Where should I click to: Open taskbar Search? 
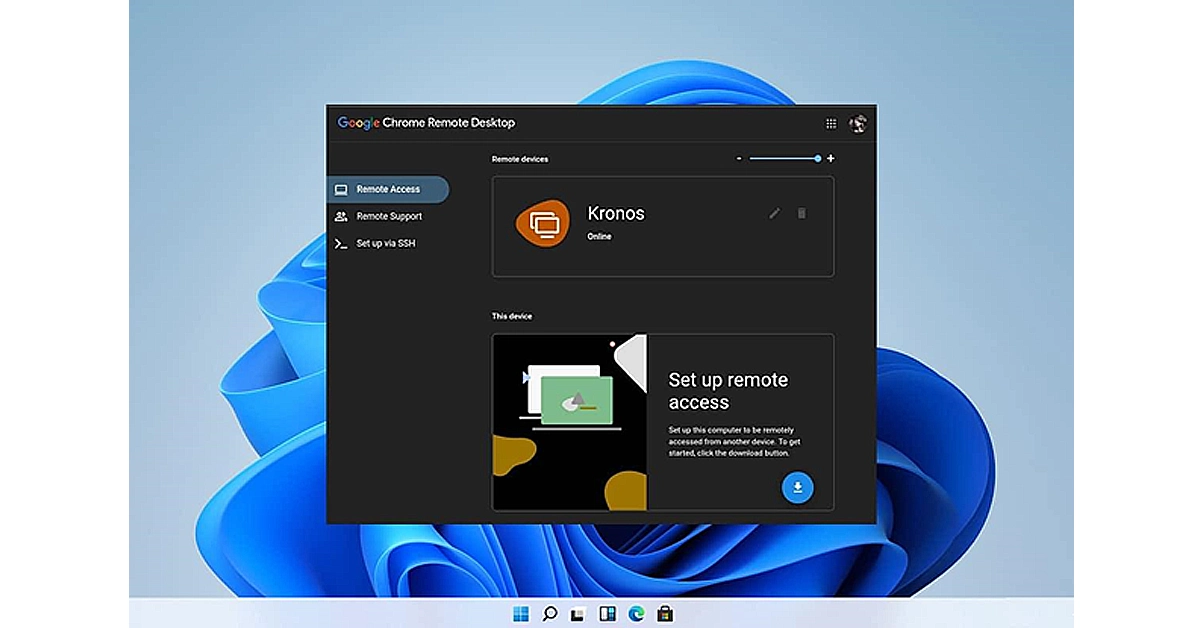click(x=549, y=613)
